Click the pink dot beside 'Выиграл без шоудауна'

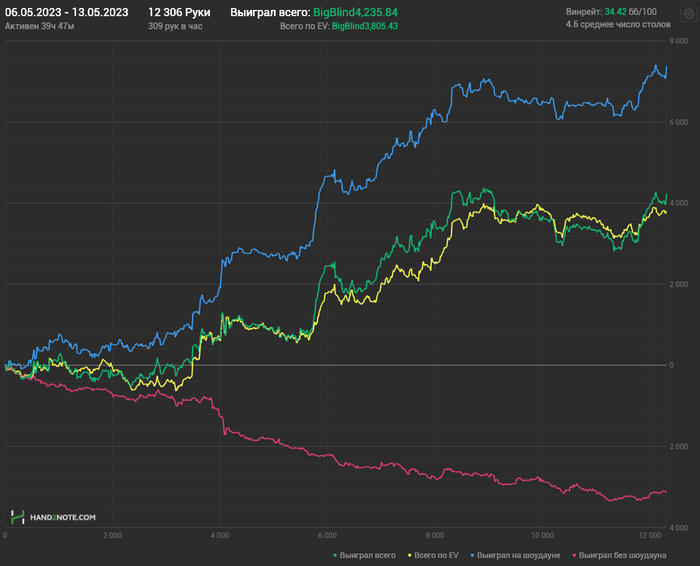coord(574,555)
